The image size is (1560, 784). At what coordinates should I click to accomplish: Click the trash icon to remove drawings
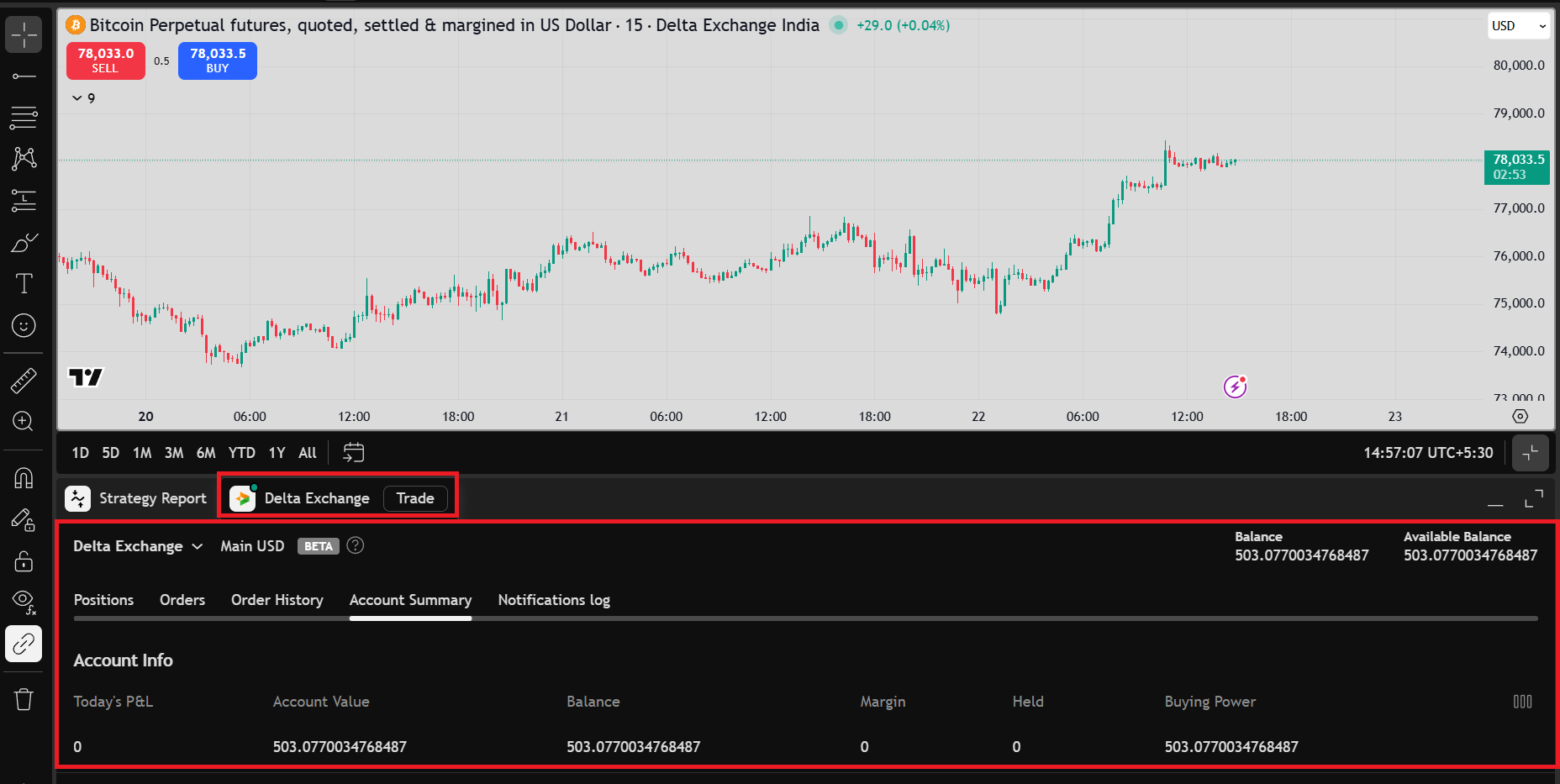click(24, 699)
